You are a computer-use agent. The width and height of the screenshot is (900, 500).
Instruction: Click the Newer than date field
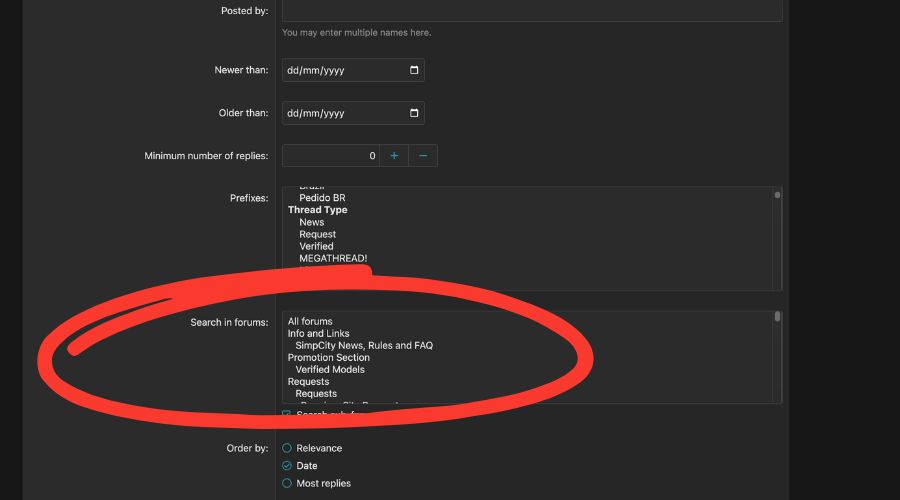tap(340, 70)
